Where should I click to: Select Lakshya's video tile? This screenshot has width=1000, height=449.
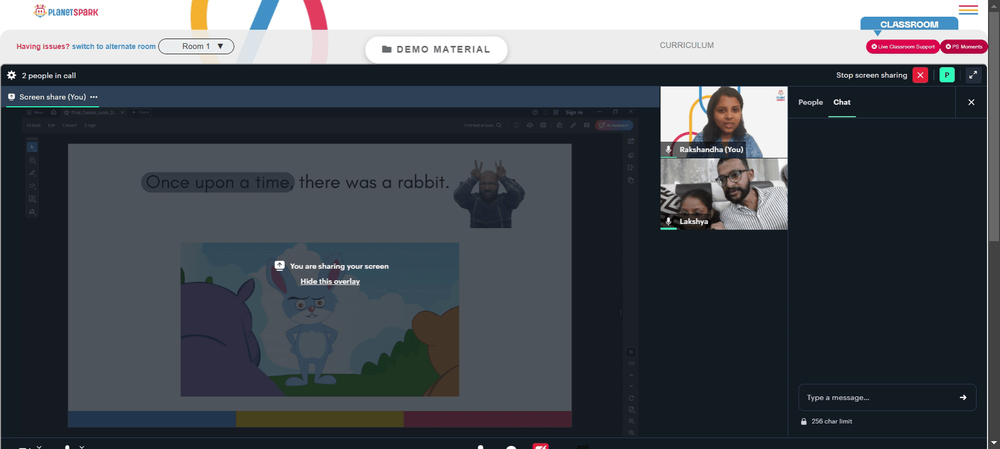pyautogui.click(x=724, y=194)
